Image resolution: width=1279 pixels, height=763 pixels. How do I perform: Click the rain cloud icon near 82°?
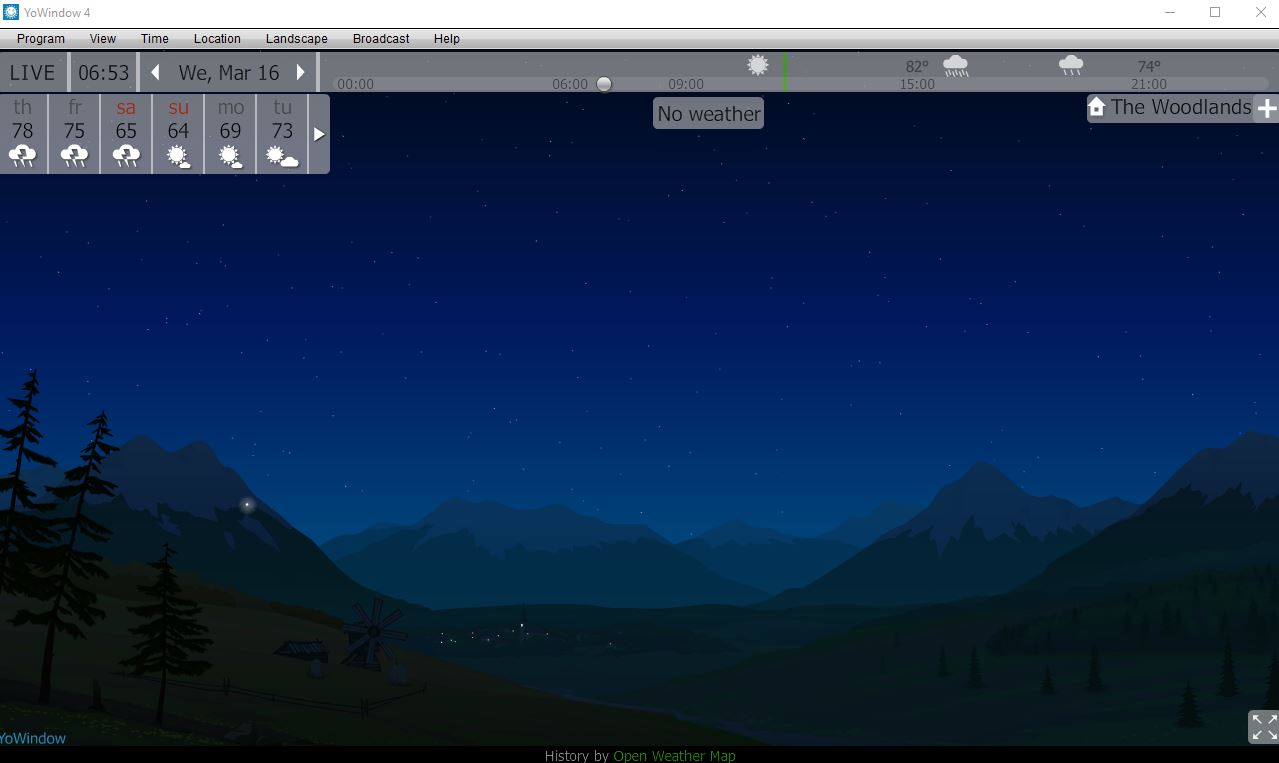[x=956, y=67]
